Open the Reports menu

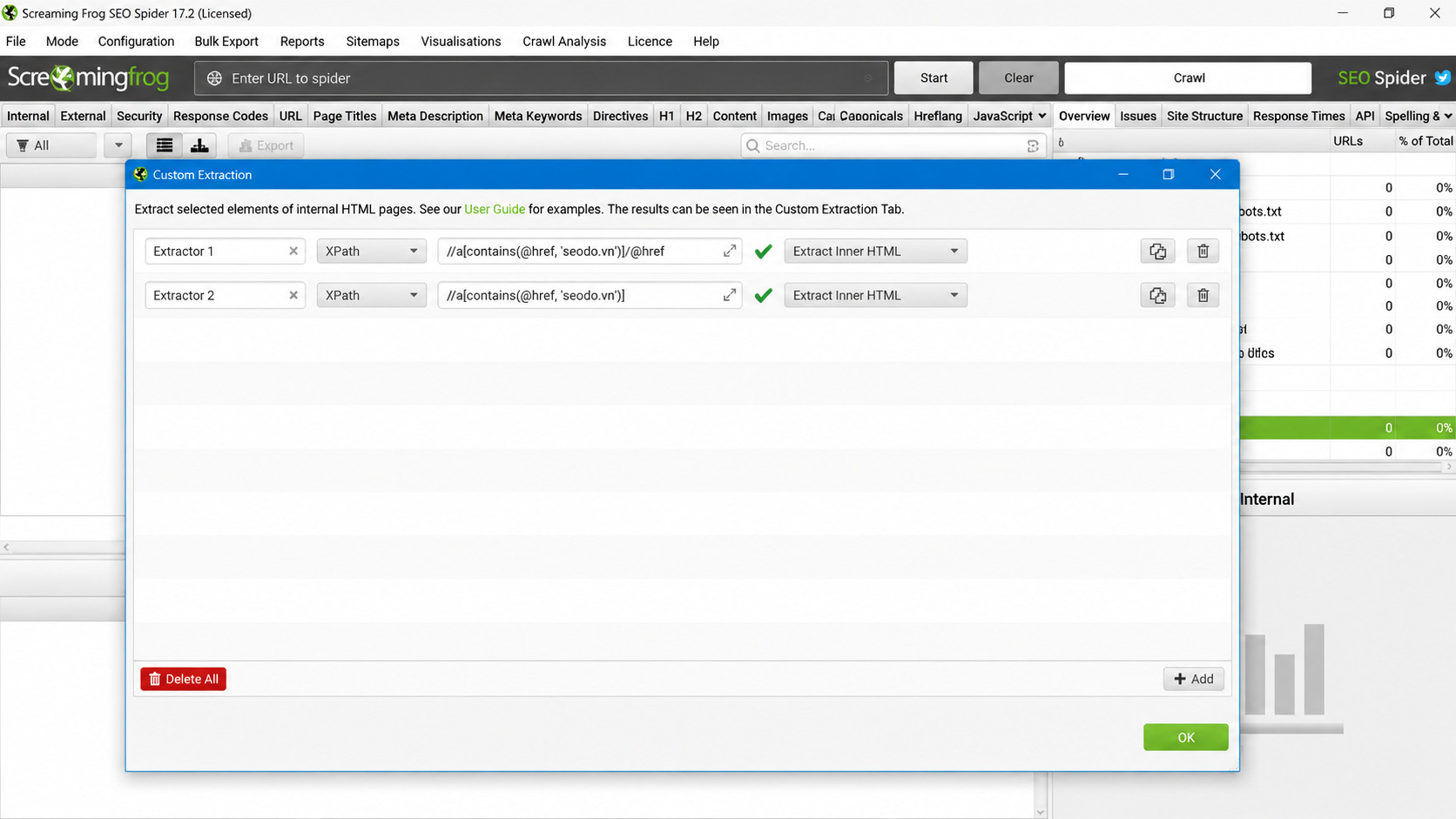(302, 42)
